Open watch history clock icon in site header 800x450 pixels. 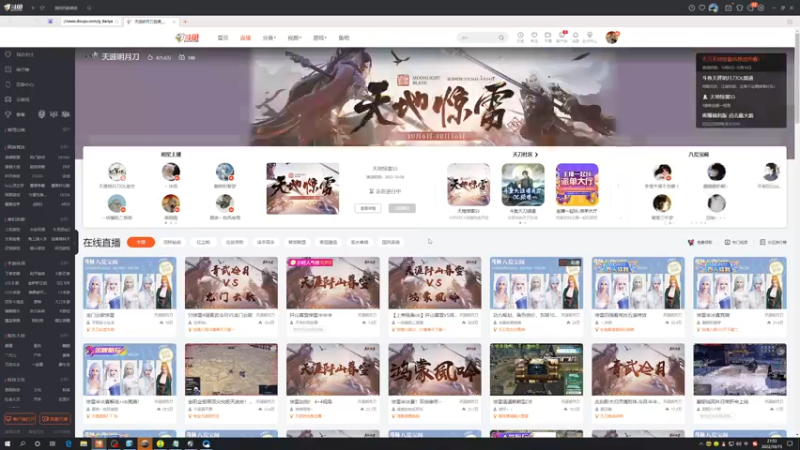[520, 37]
